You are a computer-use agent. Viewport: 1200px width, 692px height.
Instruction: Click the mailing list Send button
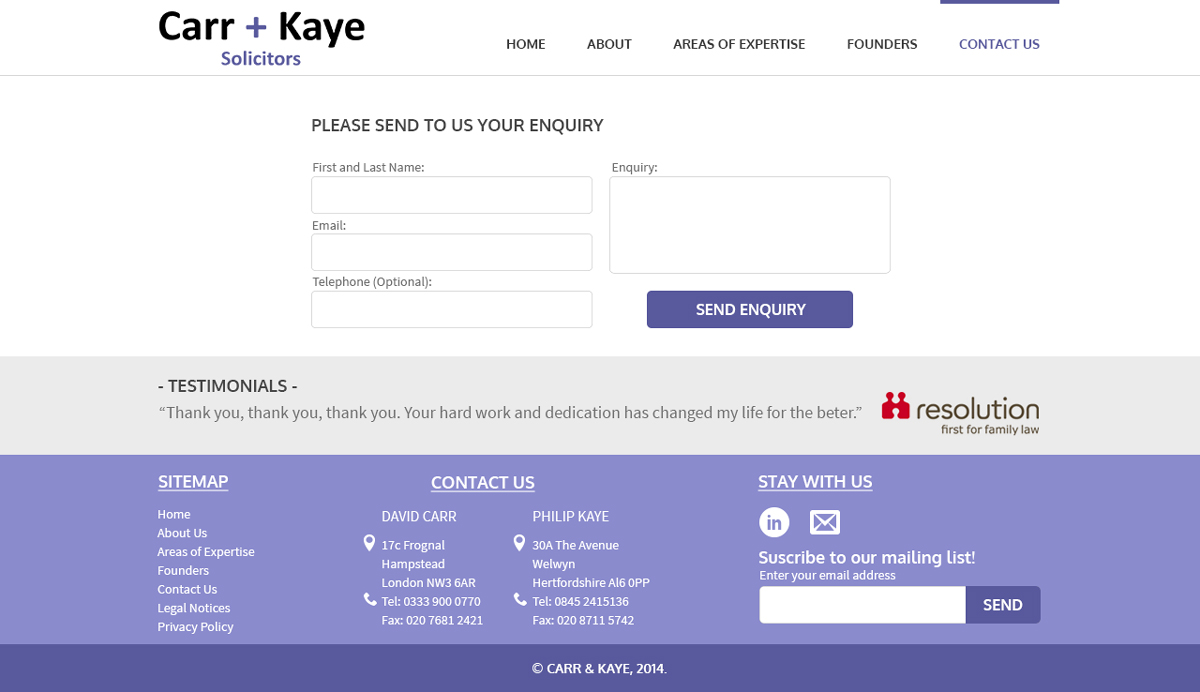1003,605
